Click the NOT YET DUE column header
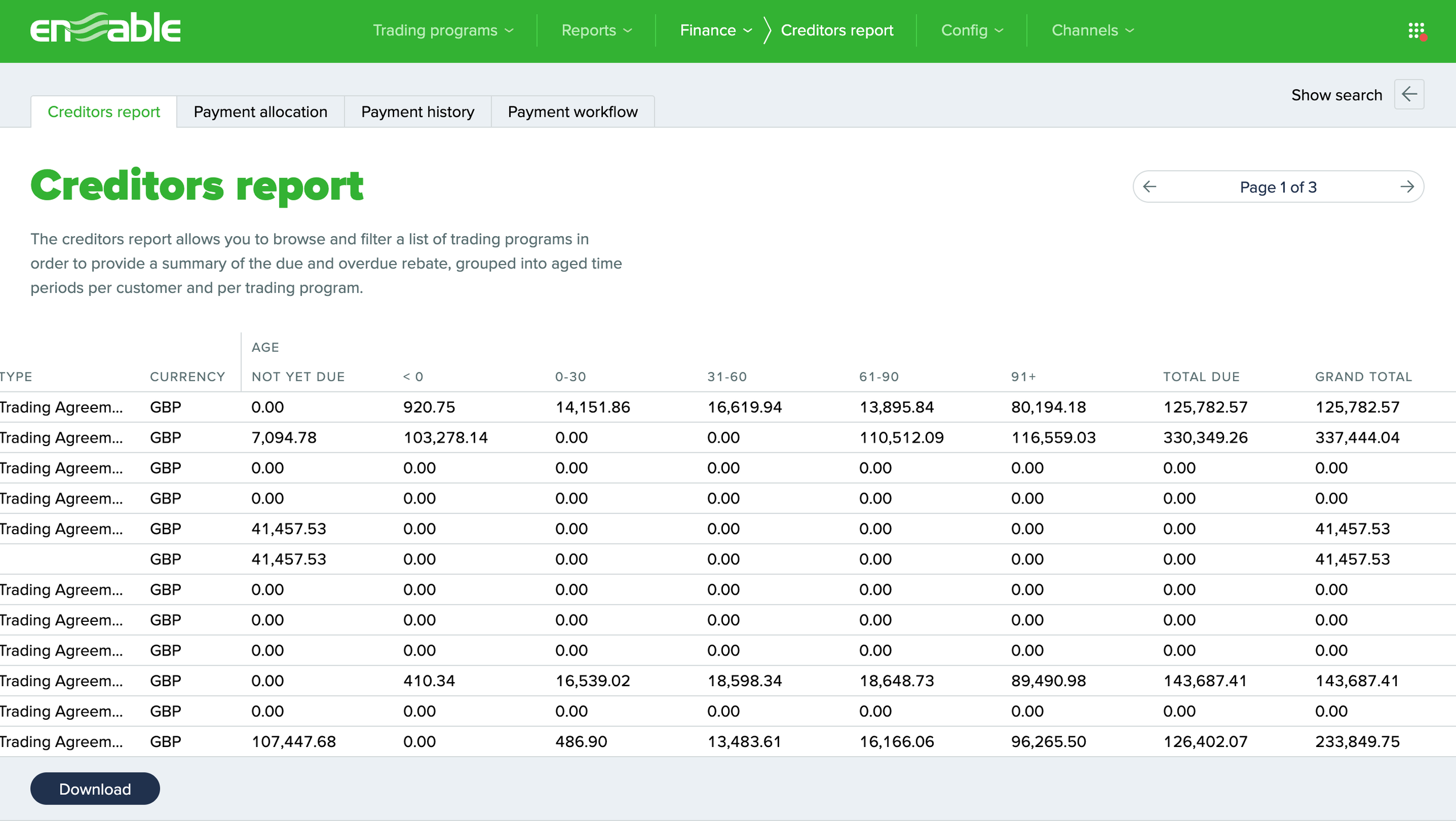1456x821 pixels. (x=298, y=377)
